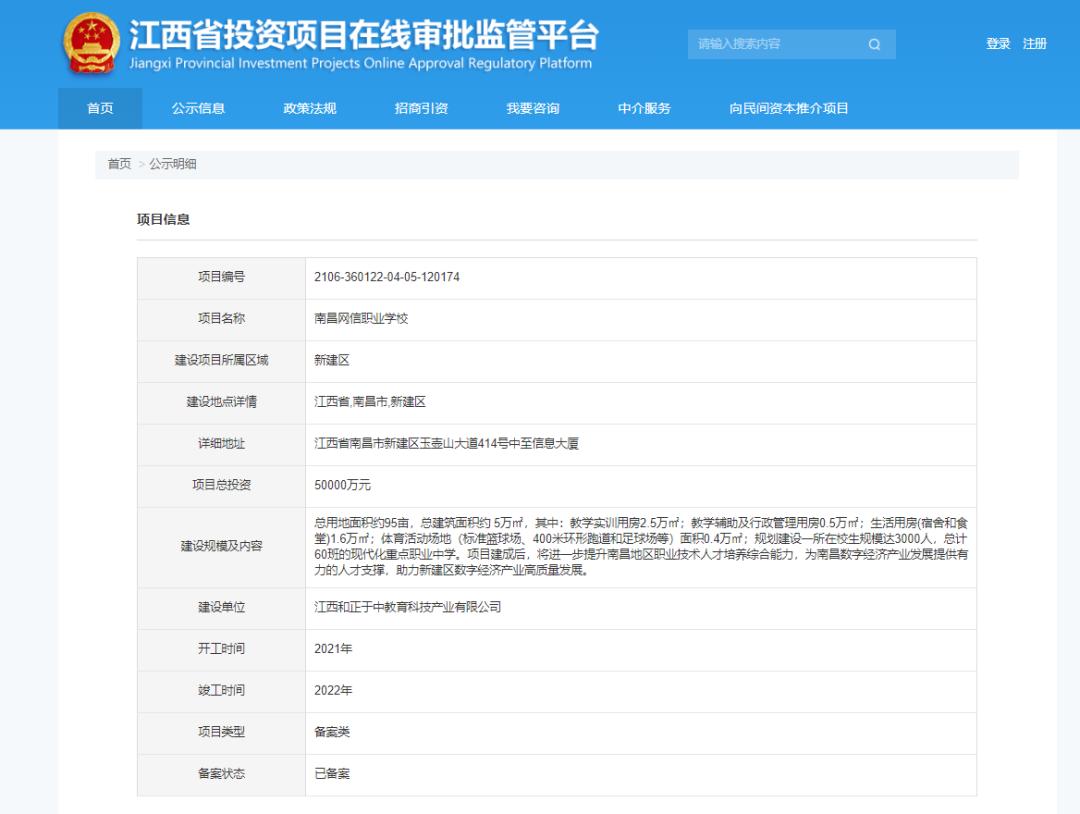Screen dimensions: 1080x814
Task: Open the 中介服务 menu item
Action: (644, 109)
